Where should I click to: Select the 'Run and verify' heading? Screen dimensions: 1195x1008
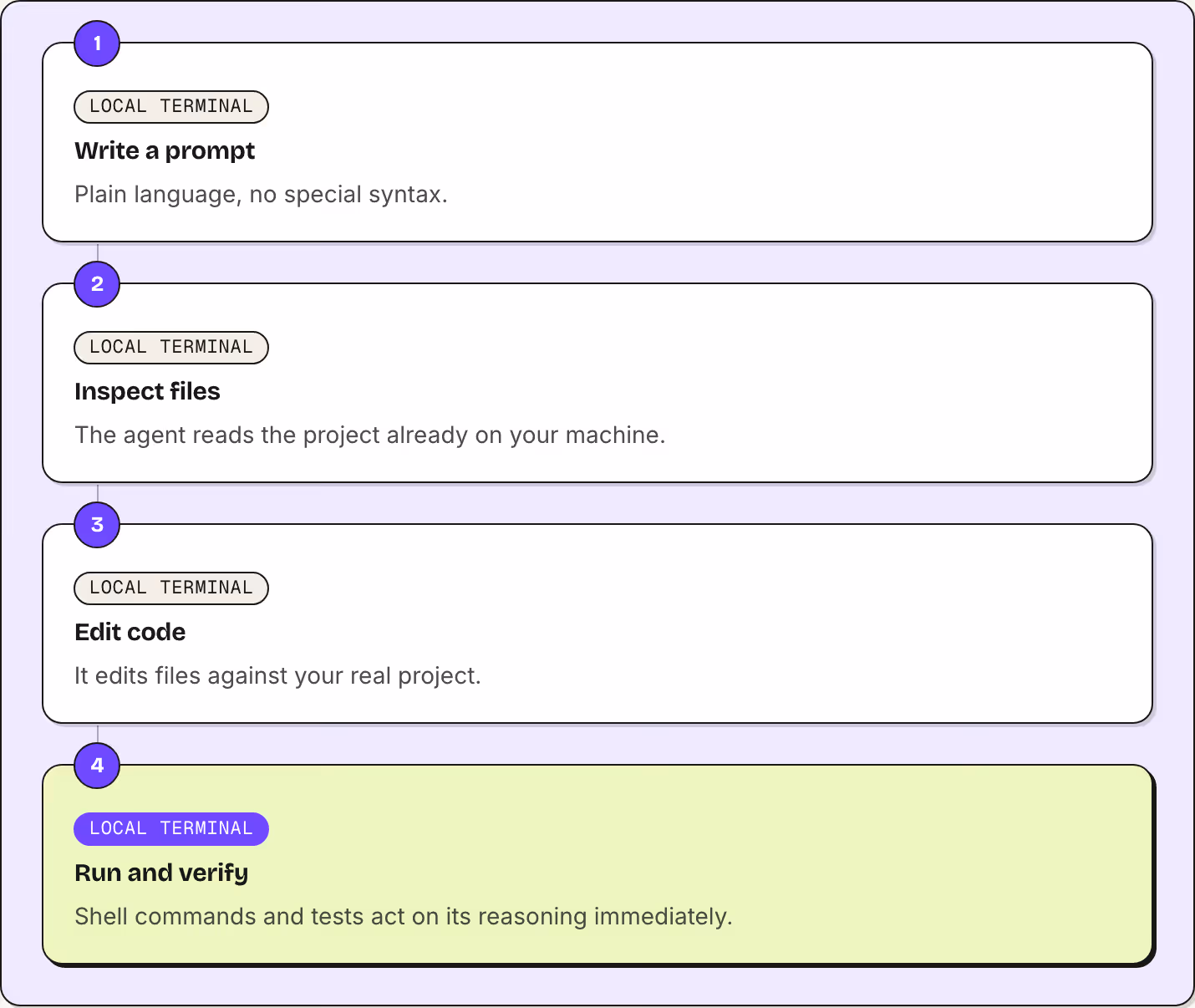pyautogui.click(x=161, y=873)
